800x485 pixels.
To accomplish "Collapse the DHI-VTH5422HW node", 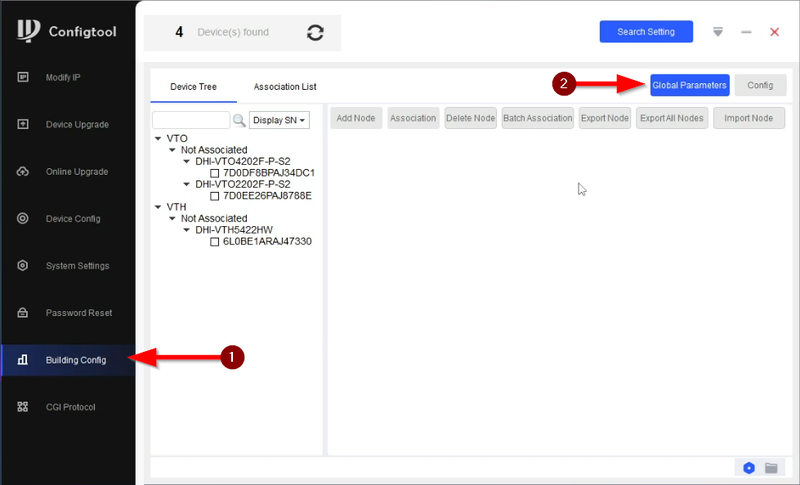I will pos(186,230).
